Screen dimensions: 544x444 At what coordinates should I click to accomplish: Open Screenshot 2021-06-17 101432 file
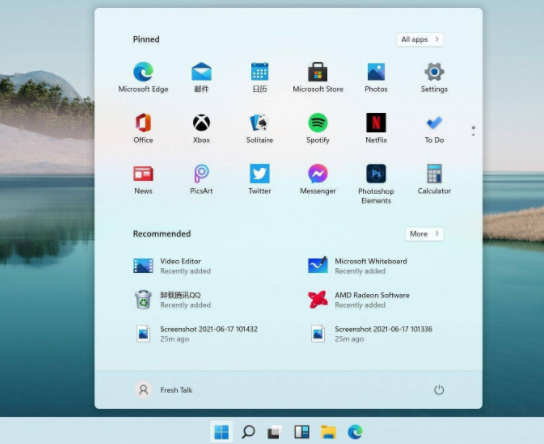pos(196,334)
